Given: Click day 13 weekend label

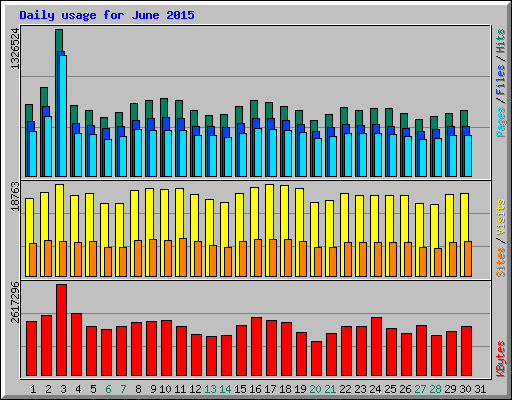Looking at the screenshot, I should 210,389.
